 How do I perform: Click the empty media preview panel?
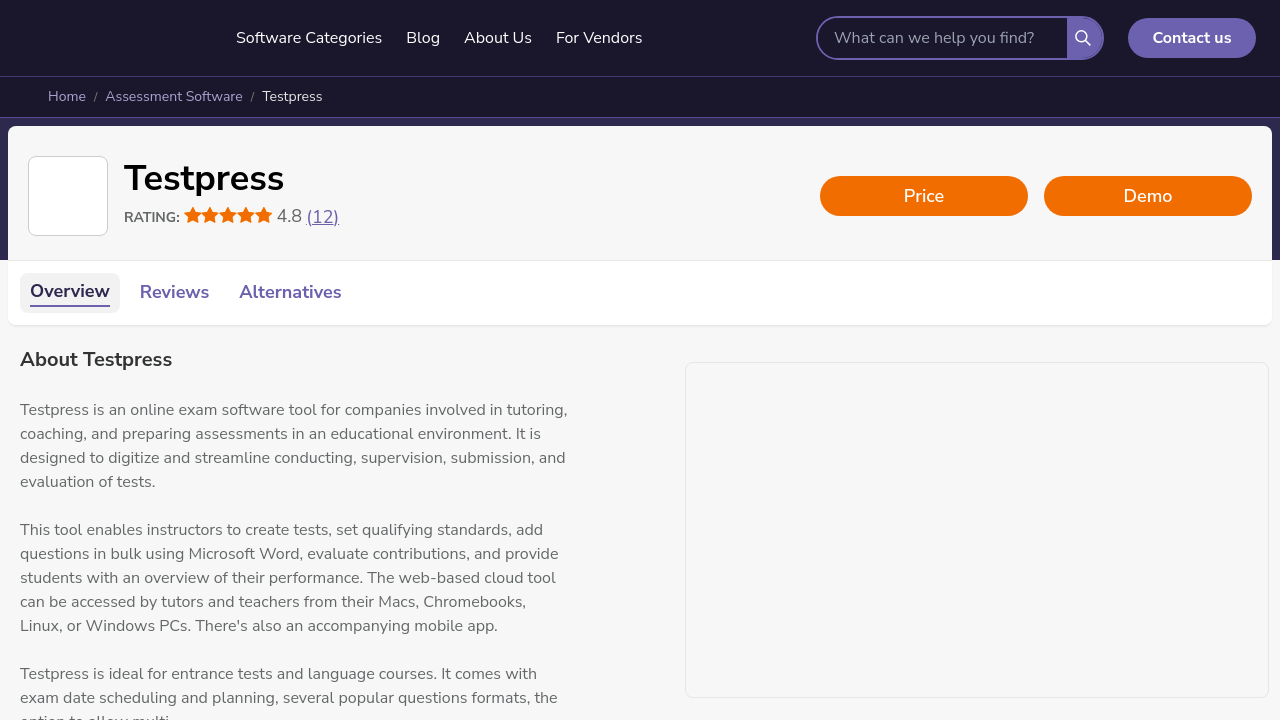tap(977, 530)
